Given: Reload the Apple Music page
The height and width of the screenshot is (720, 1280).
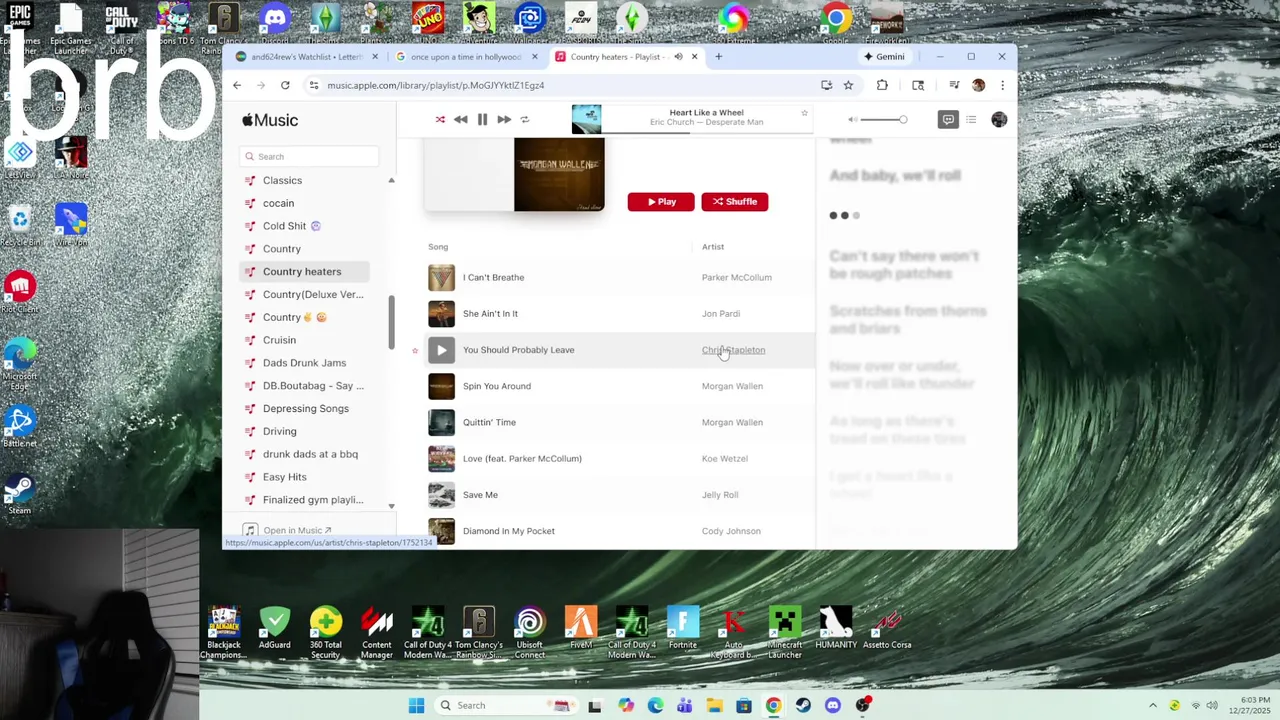Looking at the screenshot, I should click(285, 85).
